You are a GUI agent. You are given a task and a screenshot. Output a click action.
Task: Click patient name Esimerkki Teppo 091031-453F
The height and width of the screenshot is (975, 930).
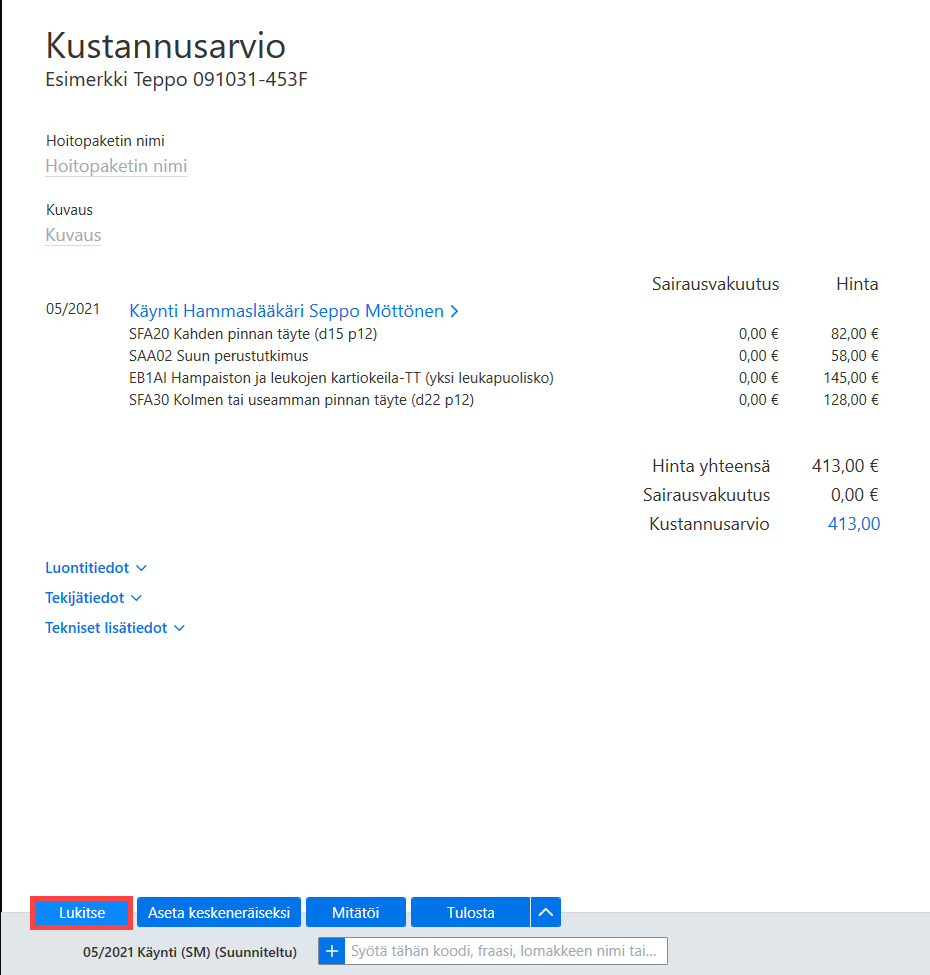177,80
